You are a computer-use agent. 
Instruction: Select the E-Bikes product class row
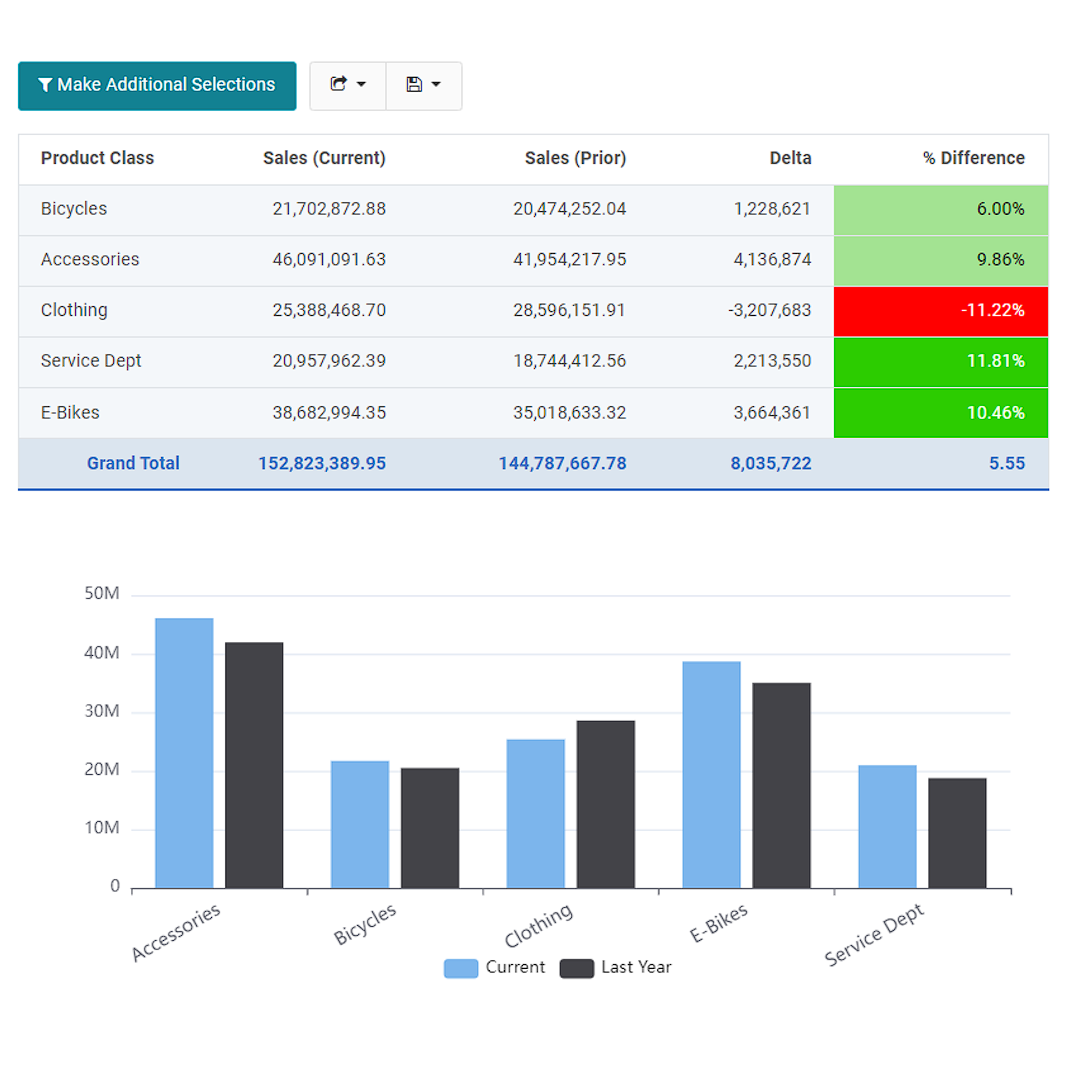click(70, 412)
